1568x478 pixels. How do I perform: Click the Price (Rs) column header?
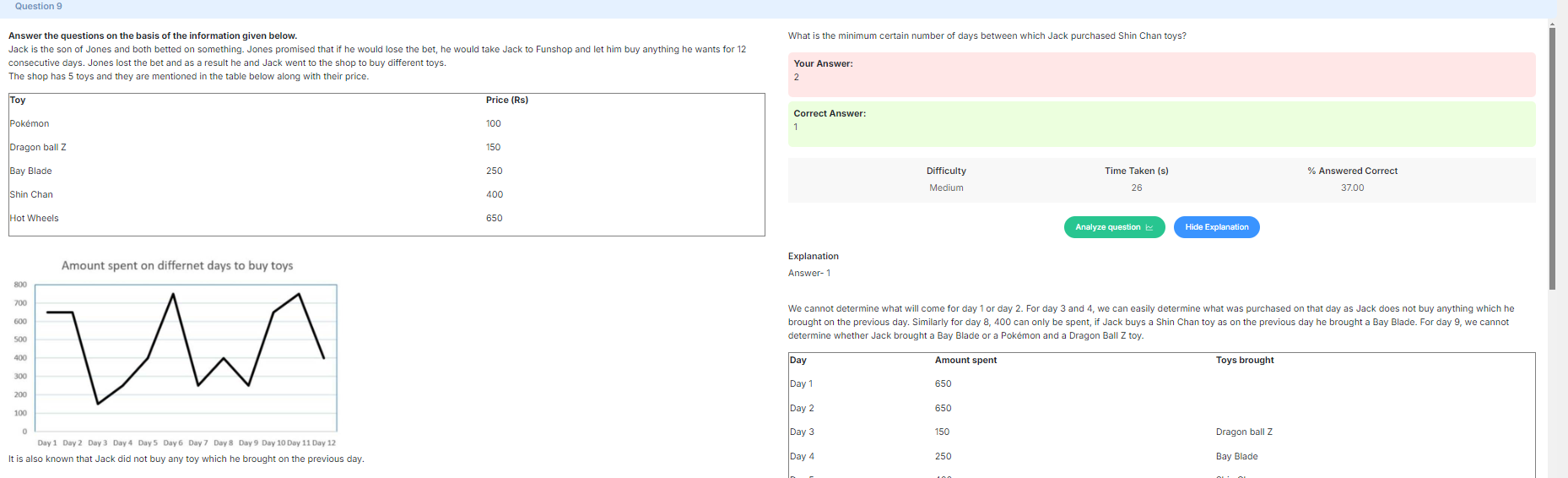[x=507, y=100]
